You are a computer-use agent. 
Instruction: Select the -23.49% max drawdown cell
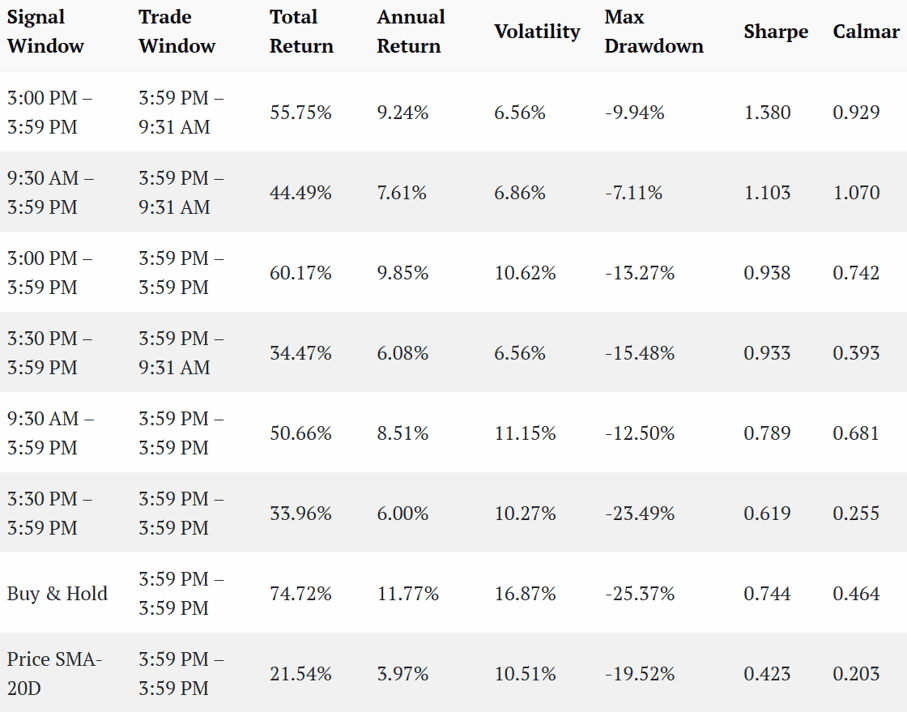click(x=640, y=513)
